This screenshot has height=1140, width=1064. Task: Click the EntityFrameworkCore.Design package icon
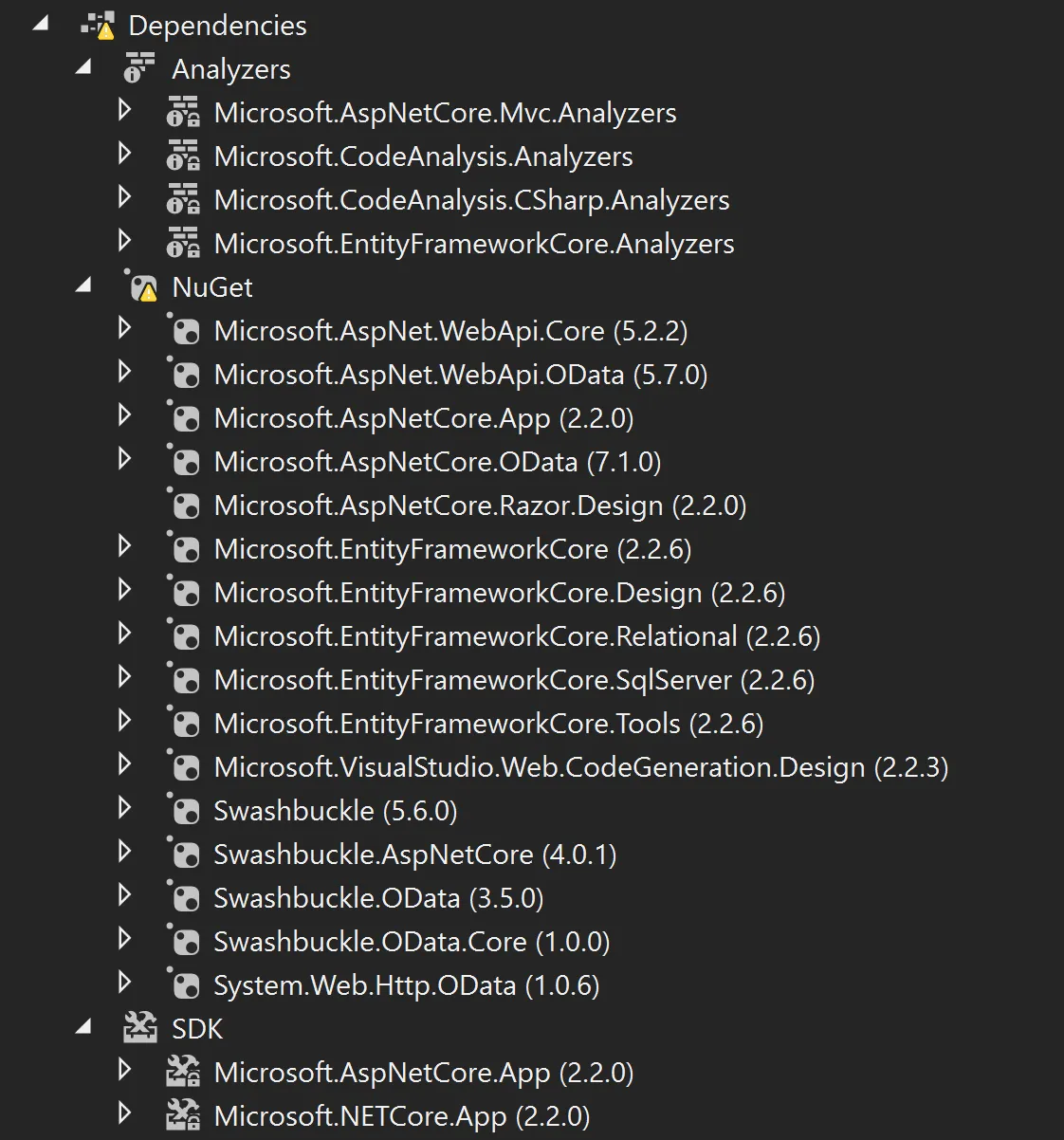pyautogui.click(x=184, y=592)
